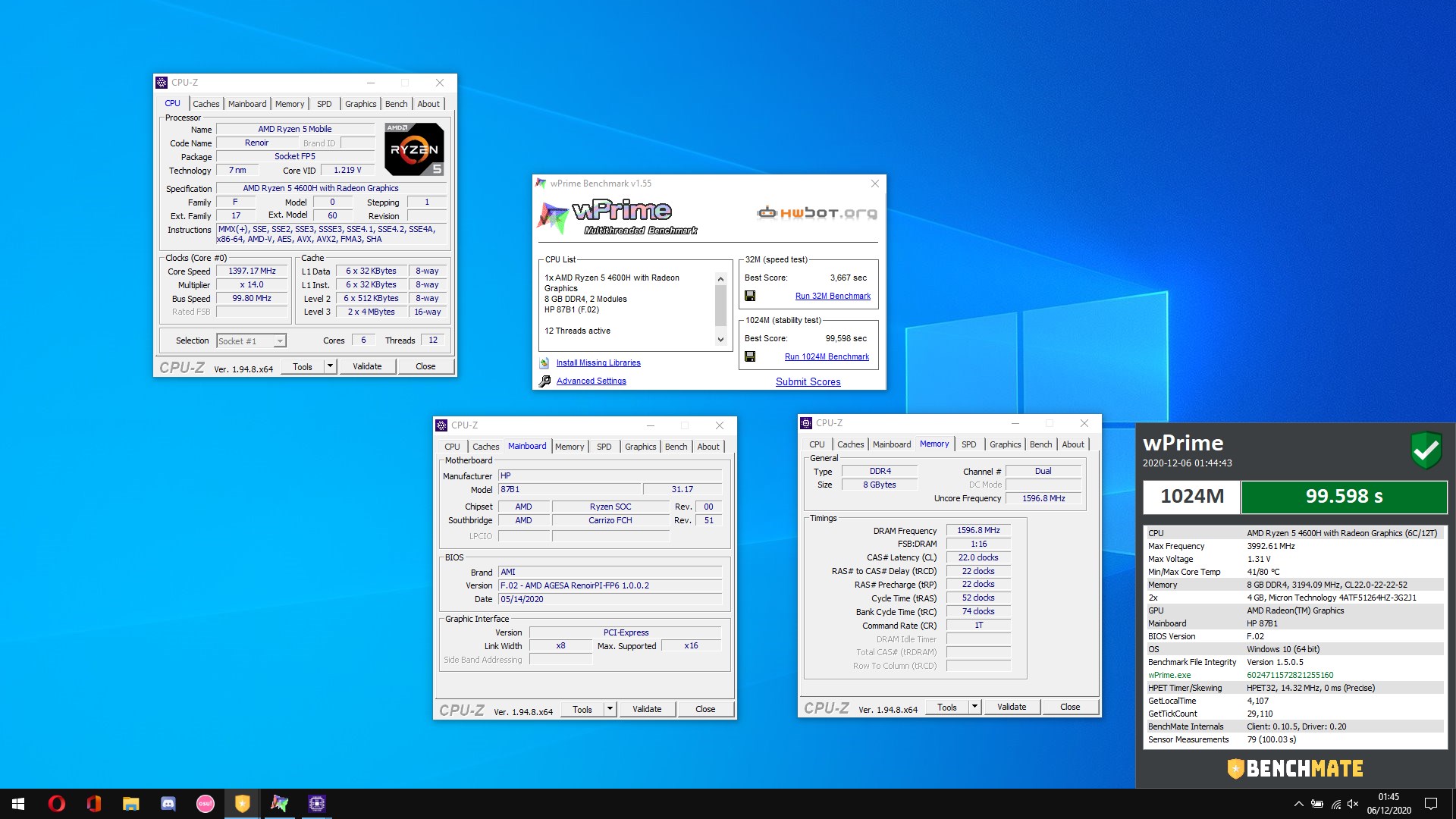The image size is (1456, 819).
Task: Click the 99.598 s result bar
Action: tap(1344, 496)
